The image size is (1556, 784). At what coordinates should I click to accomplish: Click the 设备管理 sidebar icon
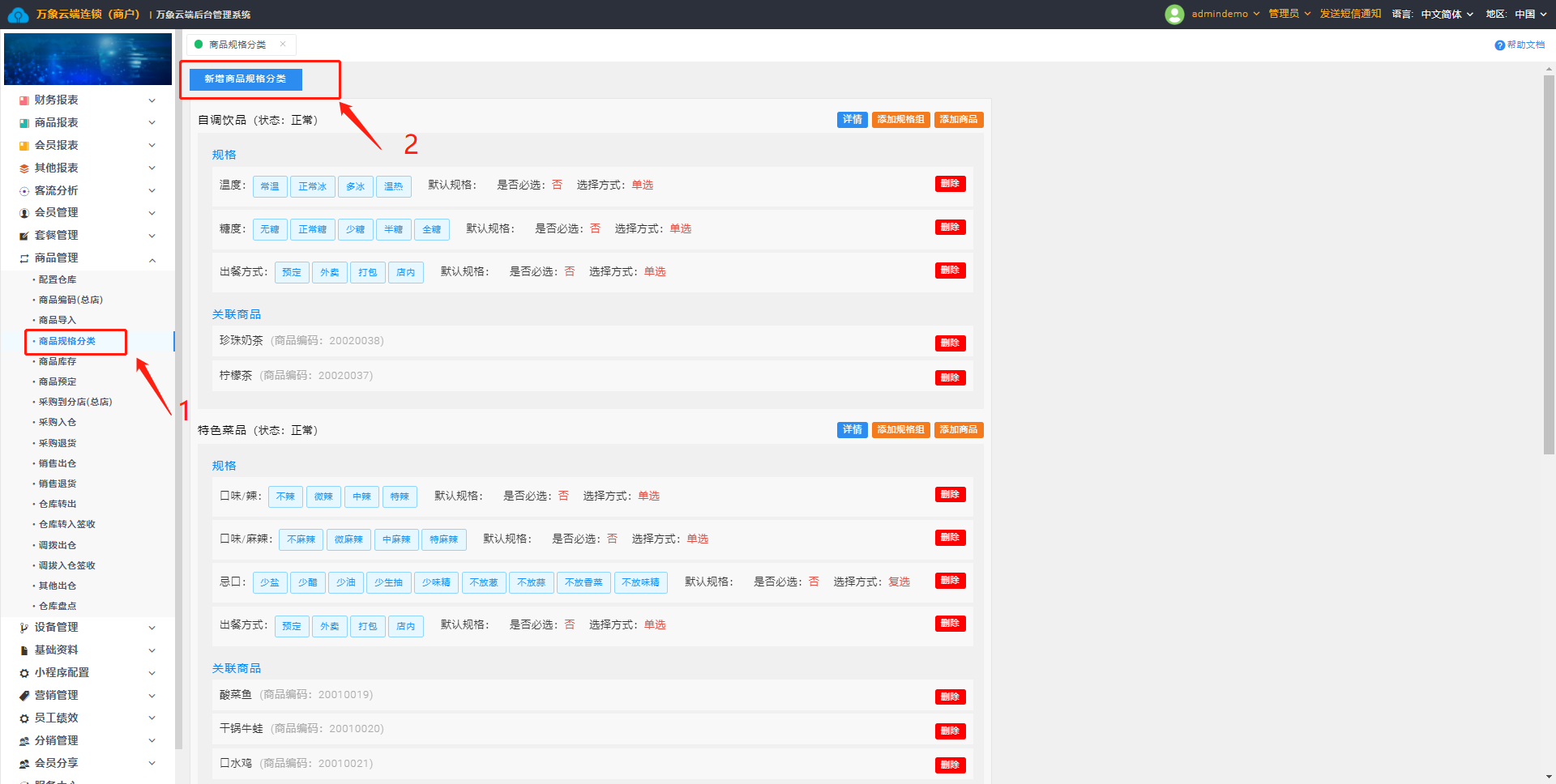coord(24,628)
